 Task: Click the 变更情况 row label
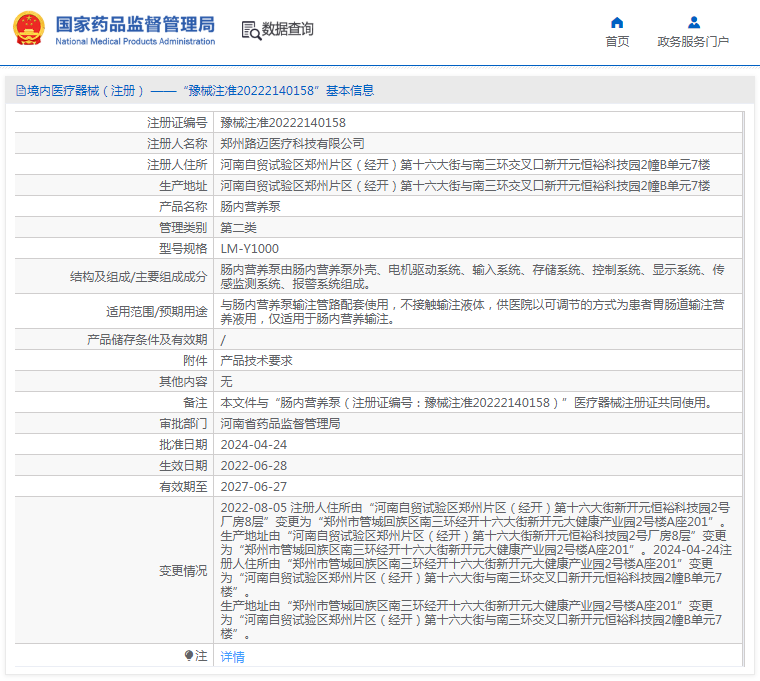(x=183, y=570)
